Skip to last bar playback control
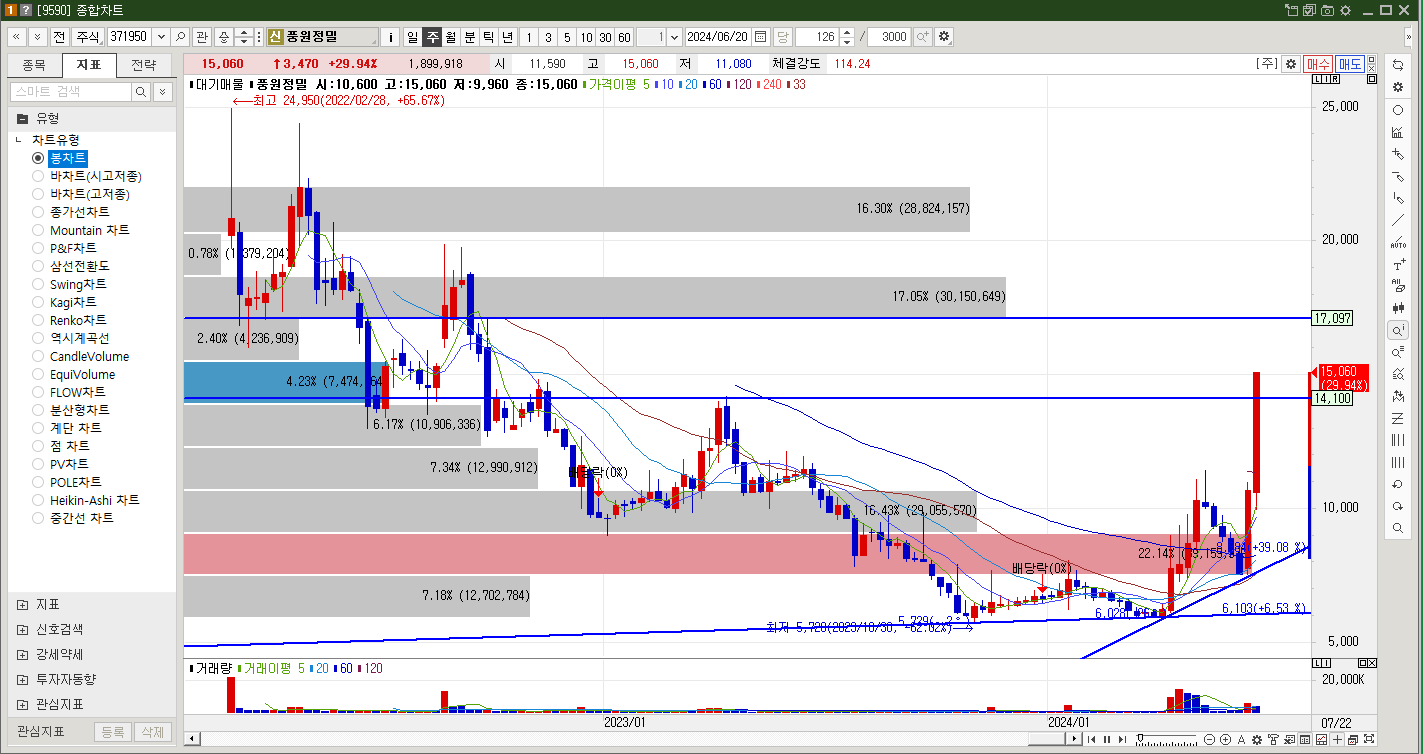 (1122, 739)
